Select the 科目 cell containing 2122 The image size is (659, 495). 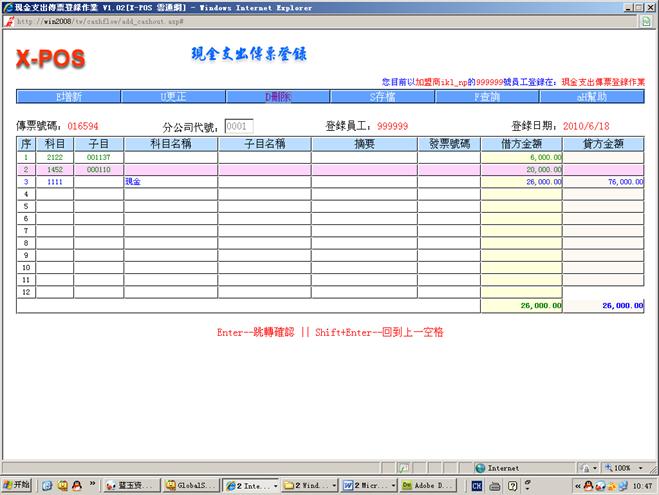coord(55,157)
